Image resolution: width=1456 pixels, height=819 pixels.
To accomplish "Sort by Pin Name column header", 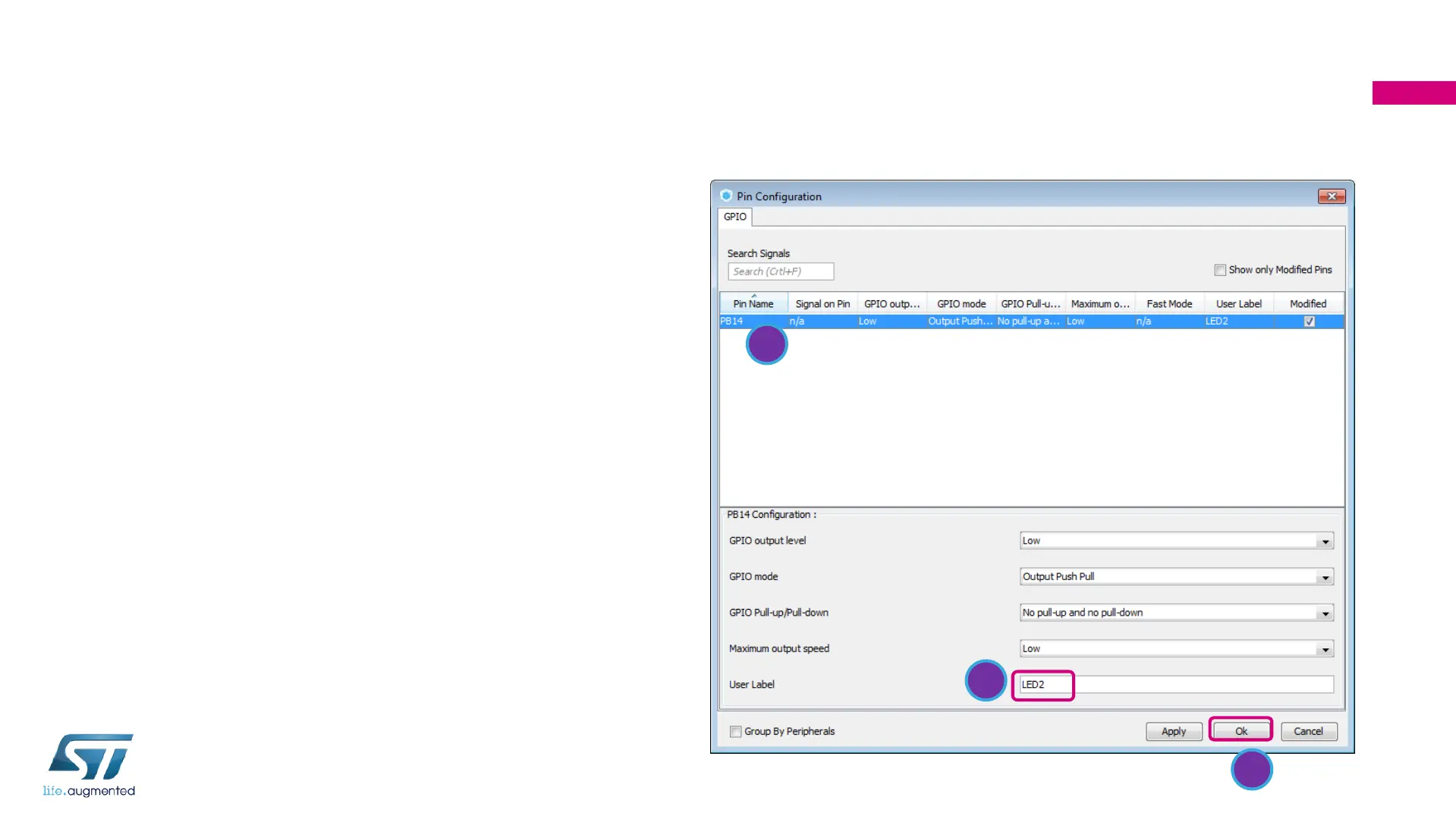I will point(753,304).
